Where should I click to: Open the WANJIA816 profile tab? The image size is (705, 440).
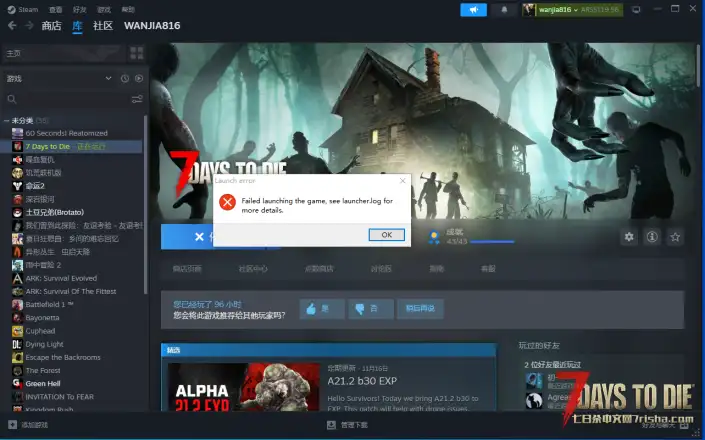(152, 26)
